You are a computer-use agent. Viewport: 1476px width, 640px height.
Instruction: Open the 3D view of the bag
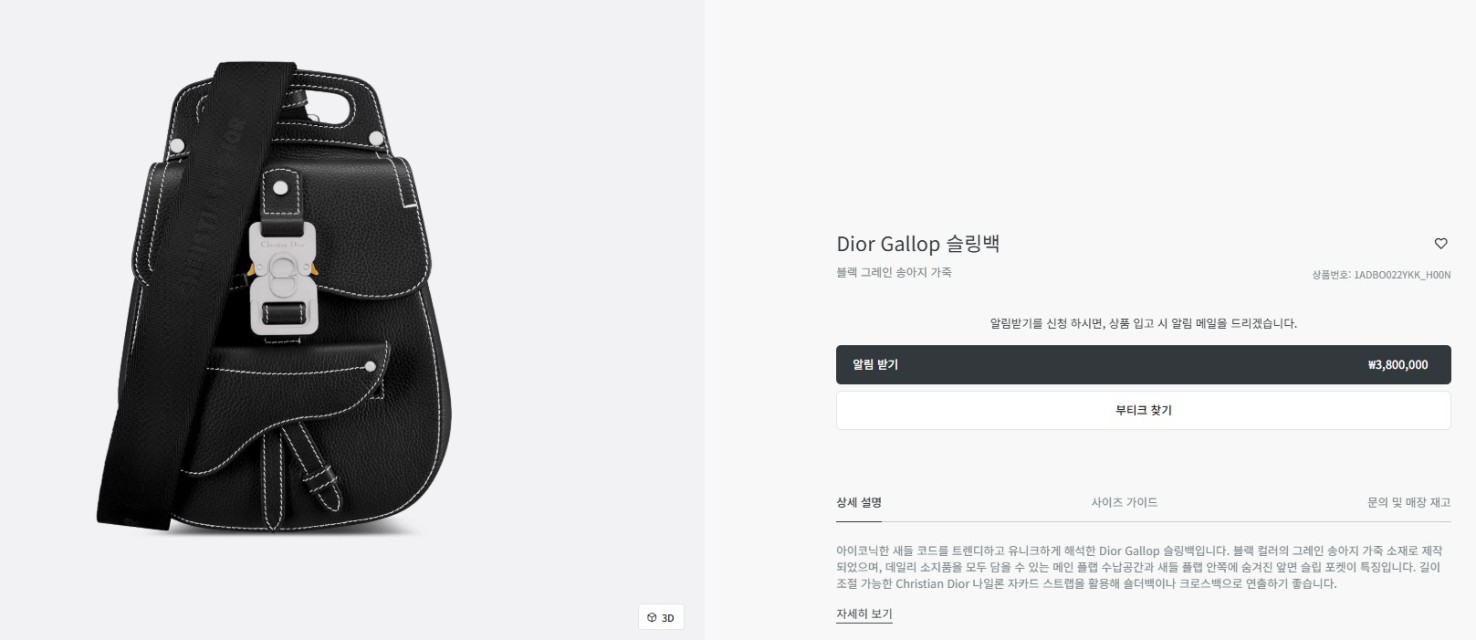coord(661,617)
